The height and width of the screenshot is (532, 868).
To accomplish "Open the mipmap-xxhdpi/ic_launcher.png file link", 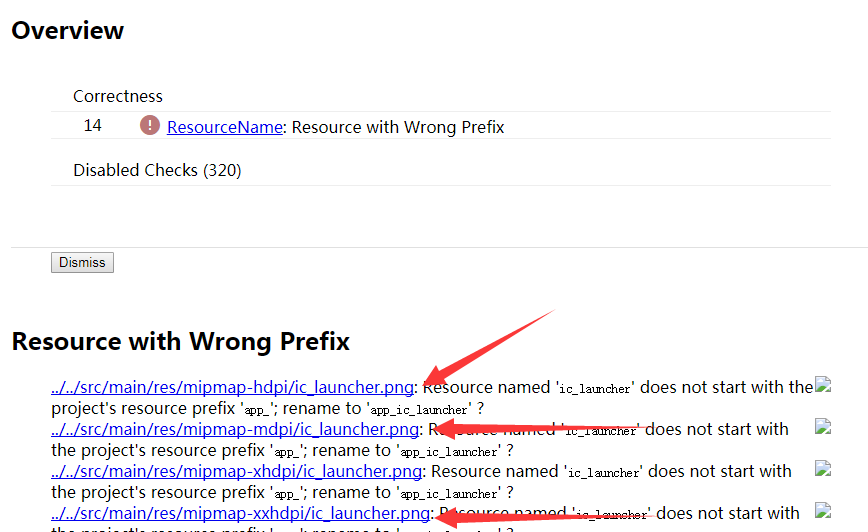I will point(241,513).
